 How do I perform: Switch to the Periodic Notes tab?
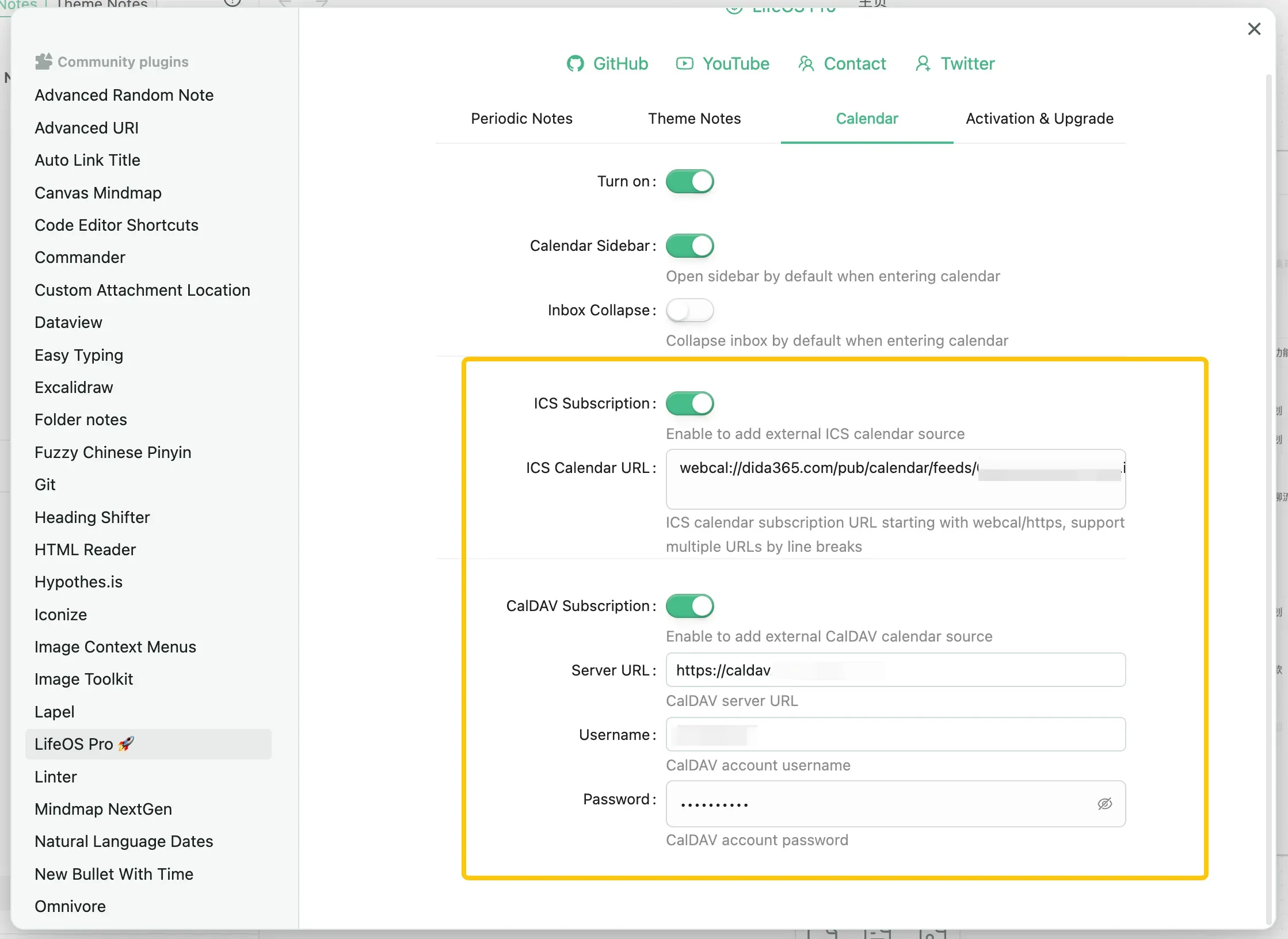[521, 119]
